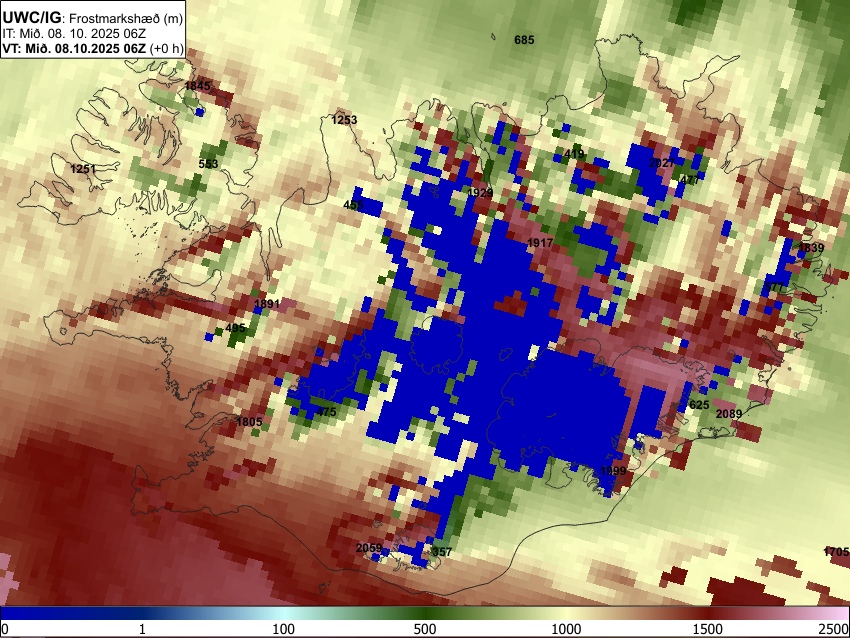This screenshot has height=638, width=850.
Task: Click the 1805 value label on the map
Action: (x=249, y=421)
